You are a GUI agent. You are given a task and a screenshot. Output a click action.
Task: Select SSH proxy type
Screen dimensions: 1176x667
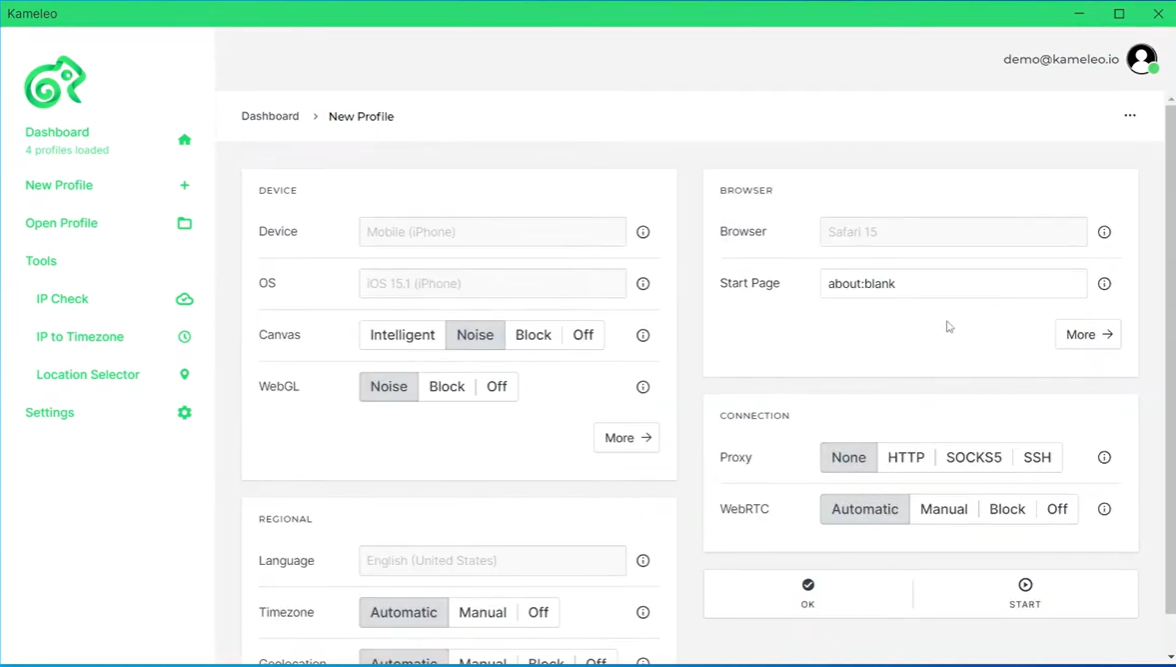pyautogui.click(x=1037, y=457)
